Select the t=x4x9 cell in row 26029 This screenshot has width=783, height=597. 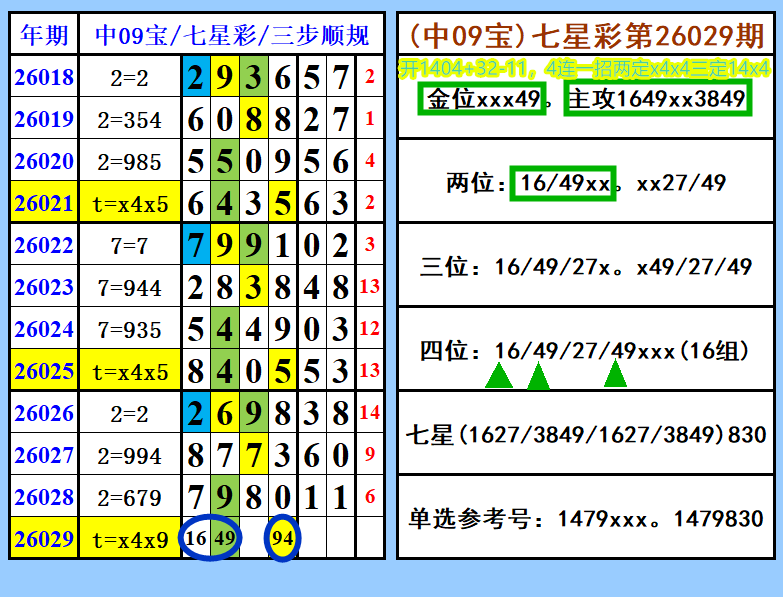click(x=130, y=540)
